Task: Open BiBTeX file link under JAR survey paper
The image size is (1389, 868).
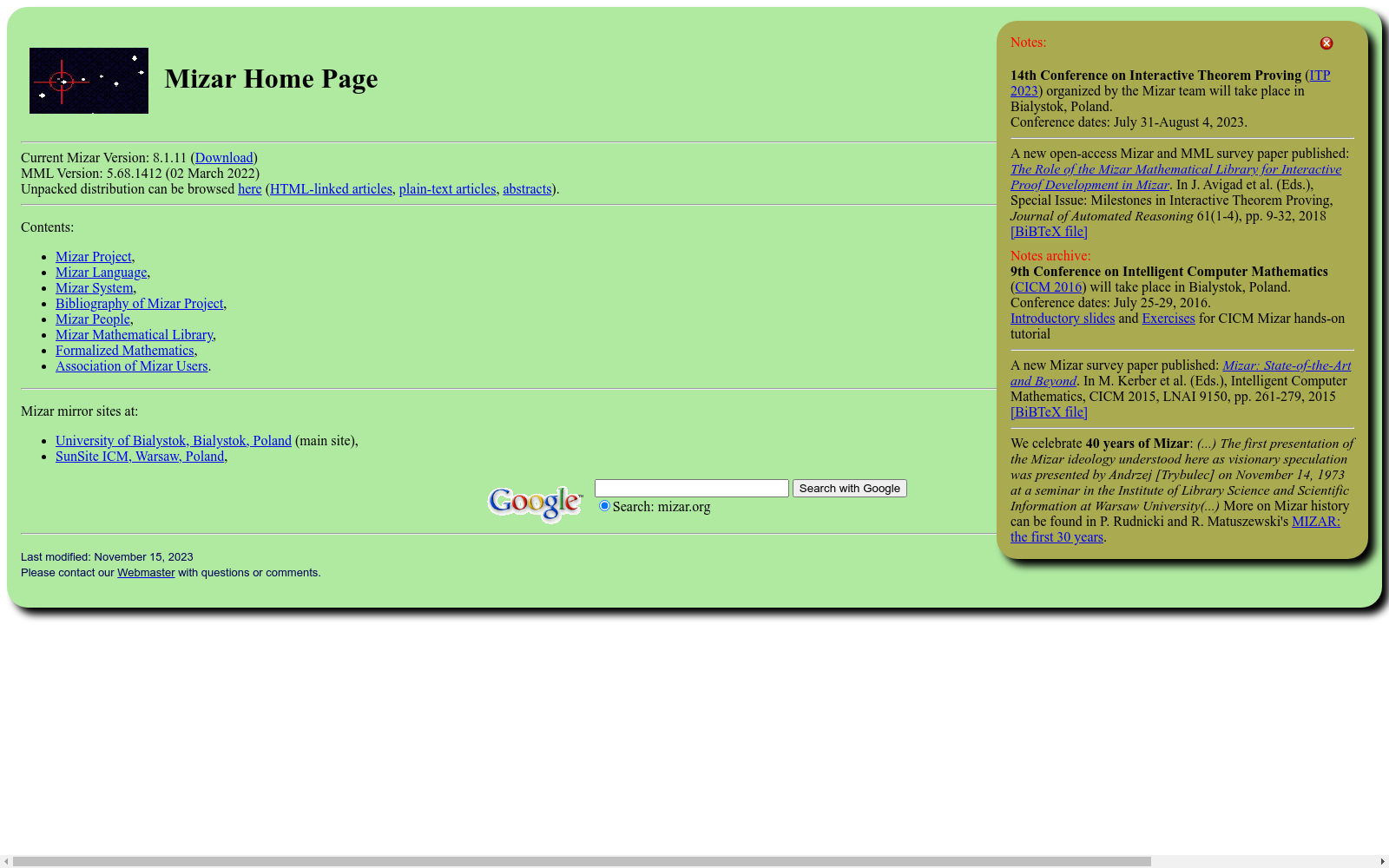Action: pos(1049,232)
